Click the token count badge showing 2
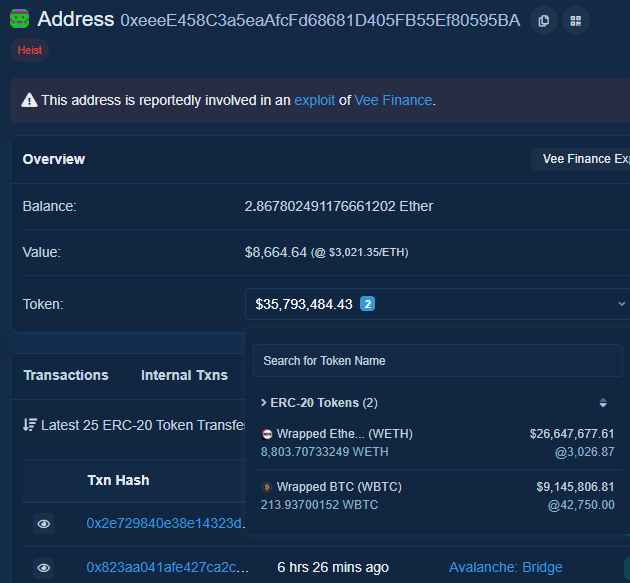The image size is (630, 583). [367, 304]
